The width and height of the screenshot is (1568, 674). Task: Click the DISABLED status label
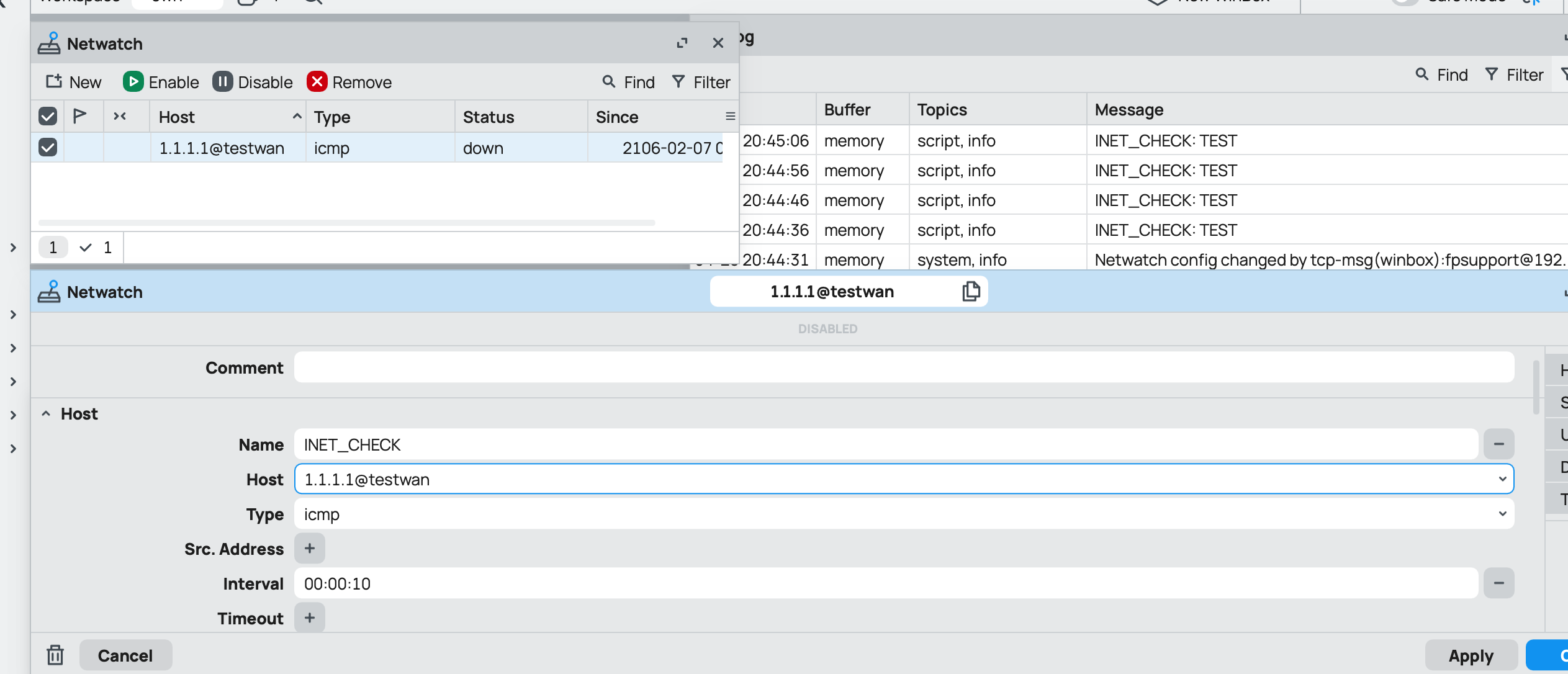(827, 329)
